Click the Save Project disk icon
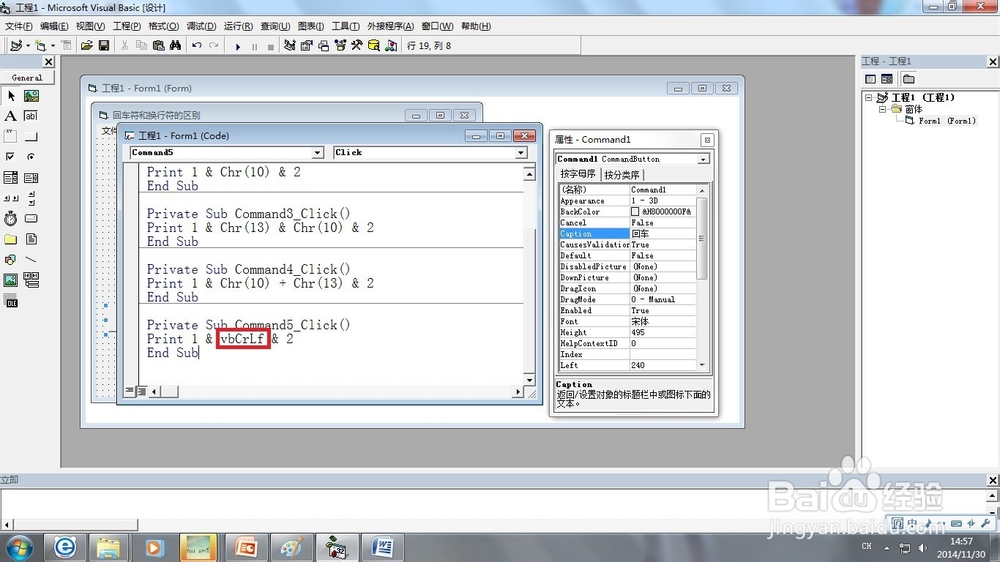The image size is (1000, 562). (x=103, y=45)
